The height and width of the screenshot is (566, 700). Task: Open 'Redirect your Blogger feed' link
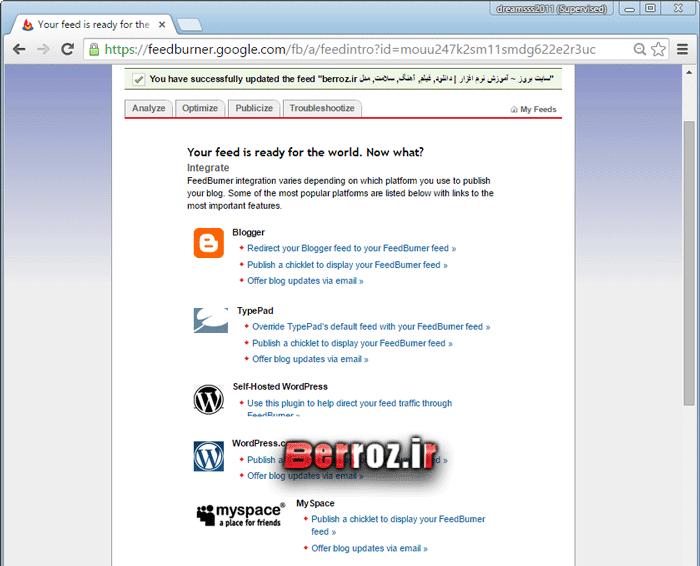pos(352,248)
